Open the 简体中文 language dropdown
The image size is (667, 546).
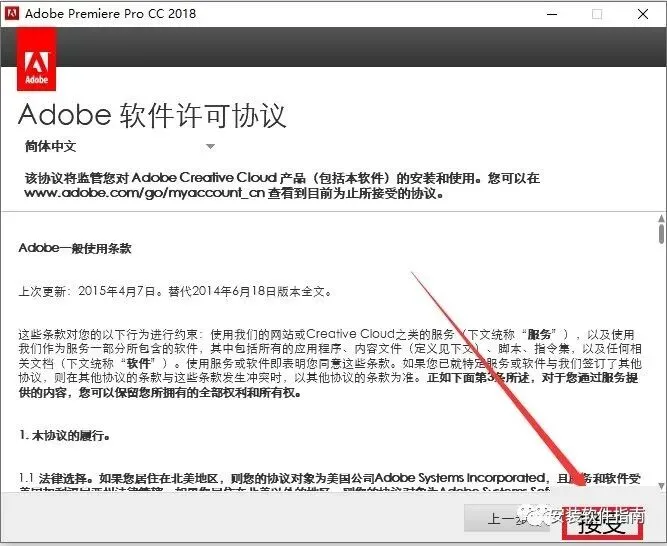(120, 146)
